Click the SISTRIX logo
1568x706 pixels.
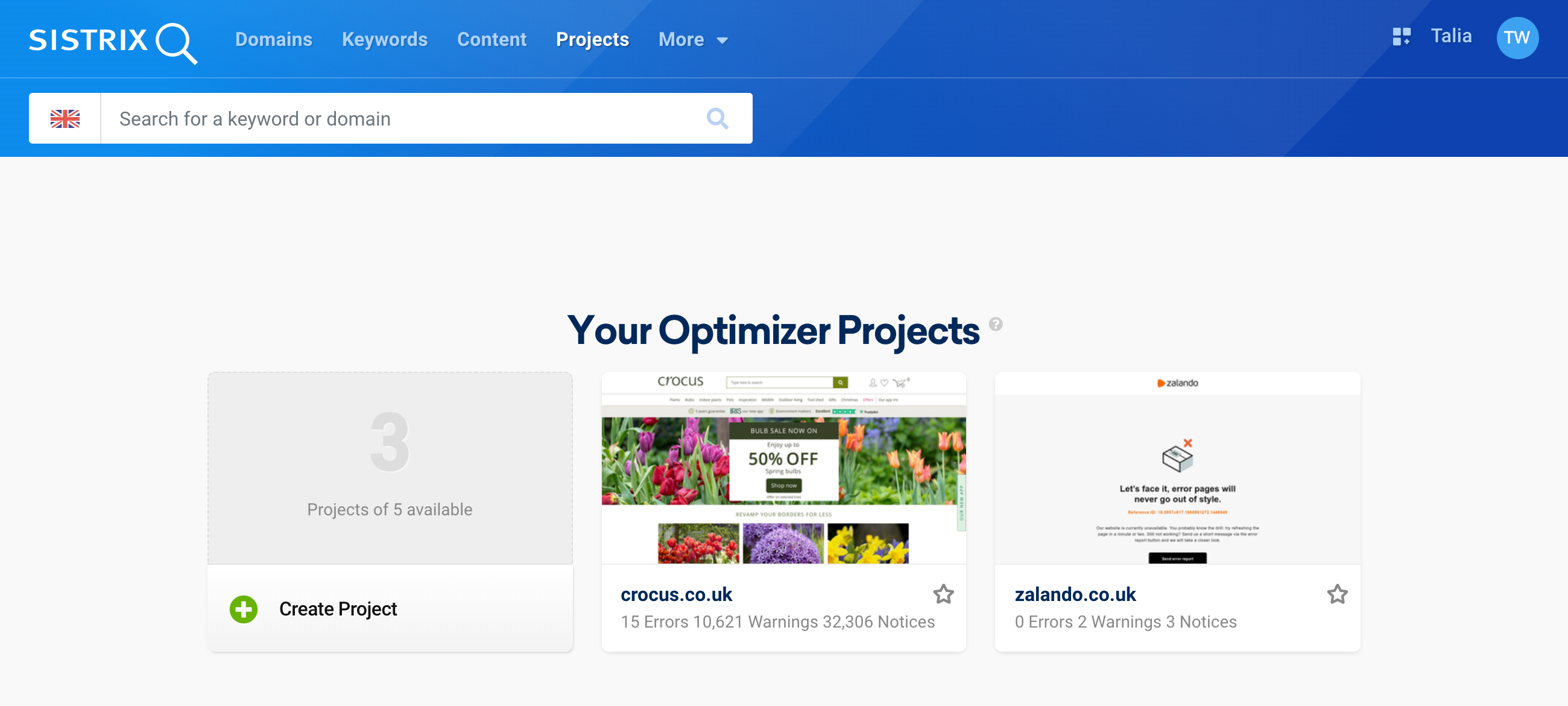(113, 42)
